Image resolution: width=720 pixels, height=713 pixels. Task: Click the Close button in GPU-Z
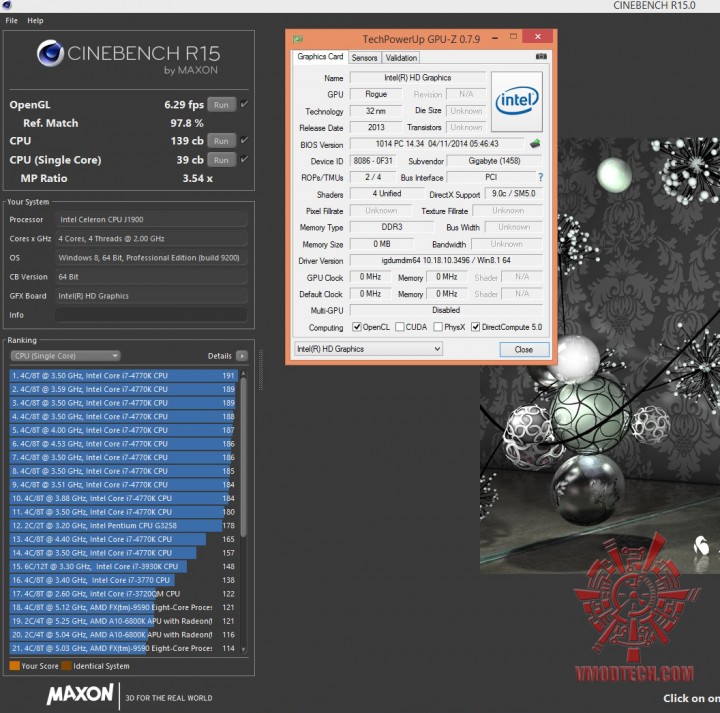coord(524,349)
